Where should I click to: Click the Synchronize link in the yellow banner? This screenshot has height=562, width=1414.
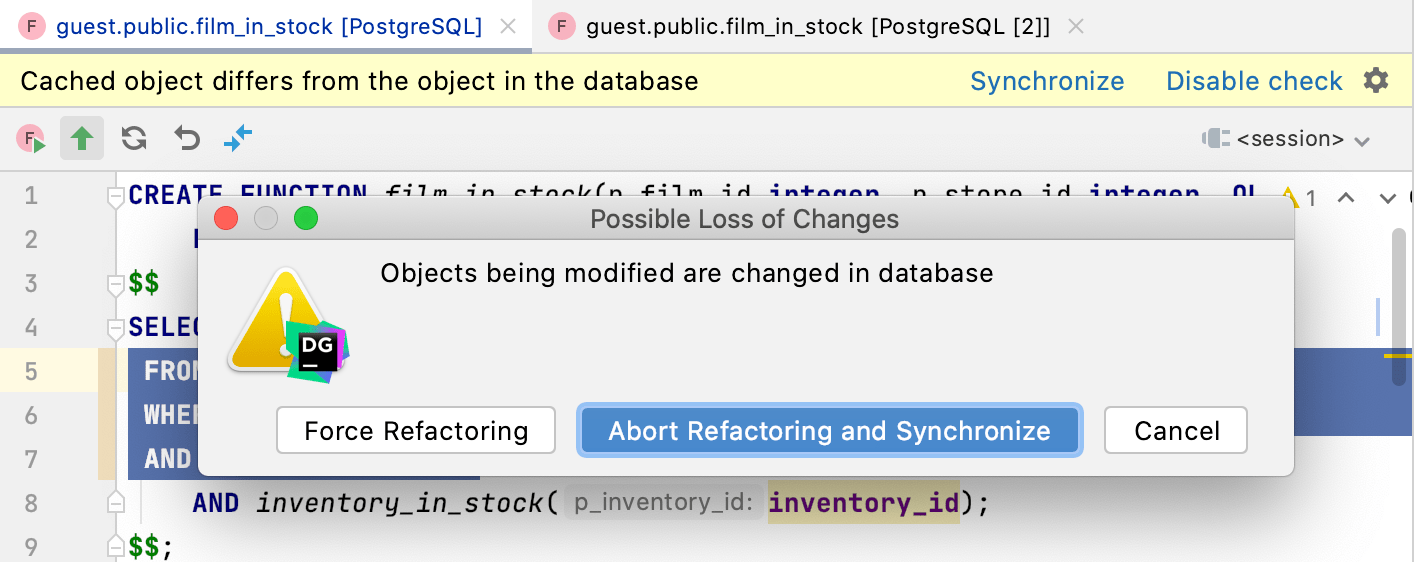pos(1047,81)
